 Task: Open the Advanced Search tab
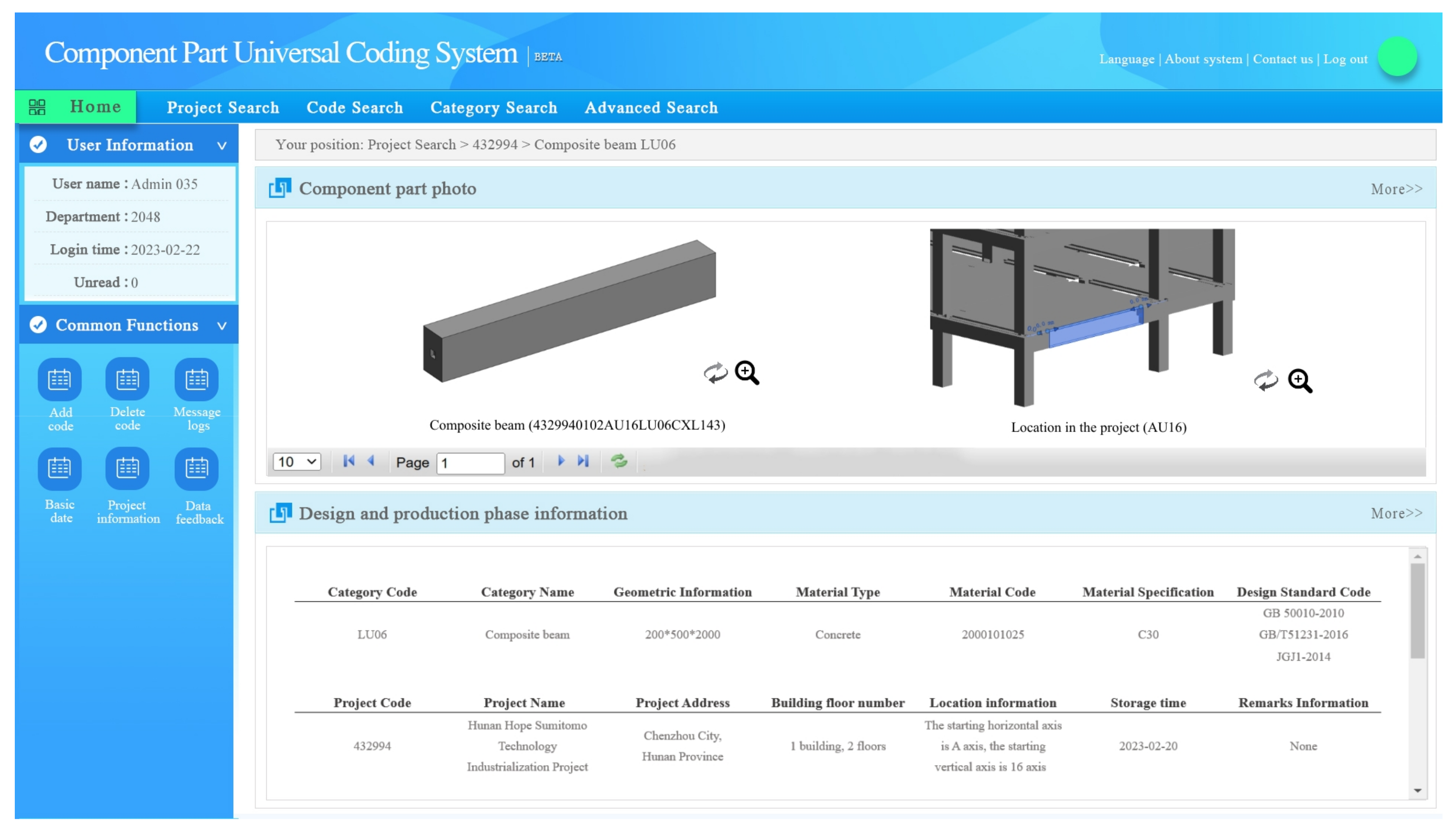pyautogui.click(x=651, y=107)
